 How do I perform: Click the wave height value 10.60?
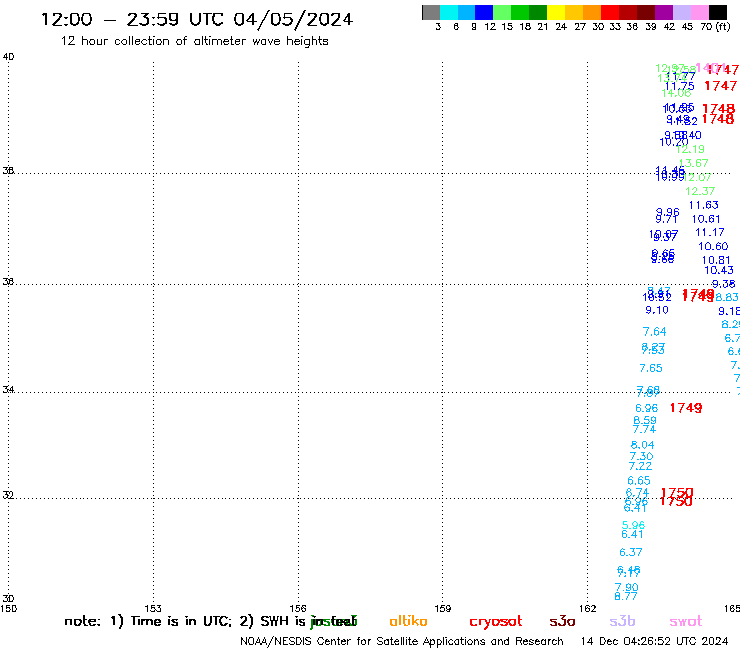[x=713, y=246]
